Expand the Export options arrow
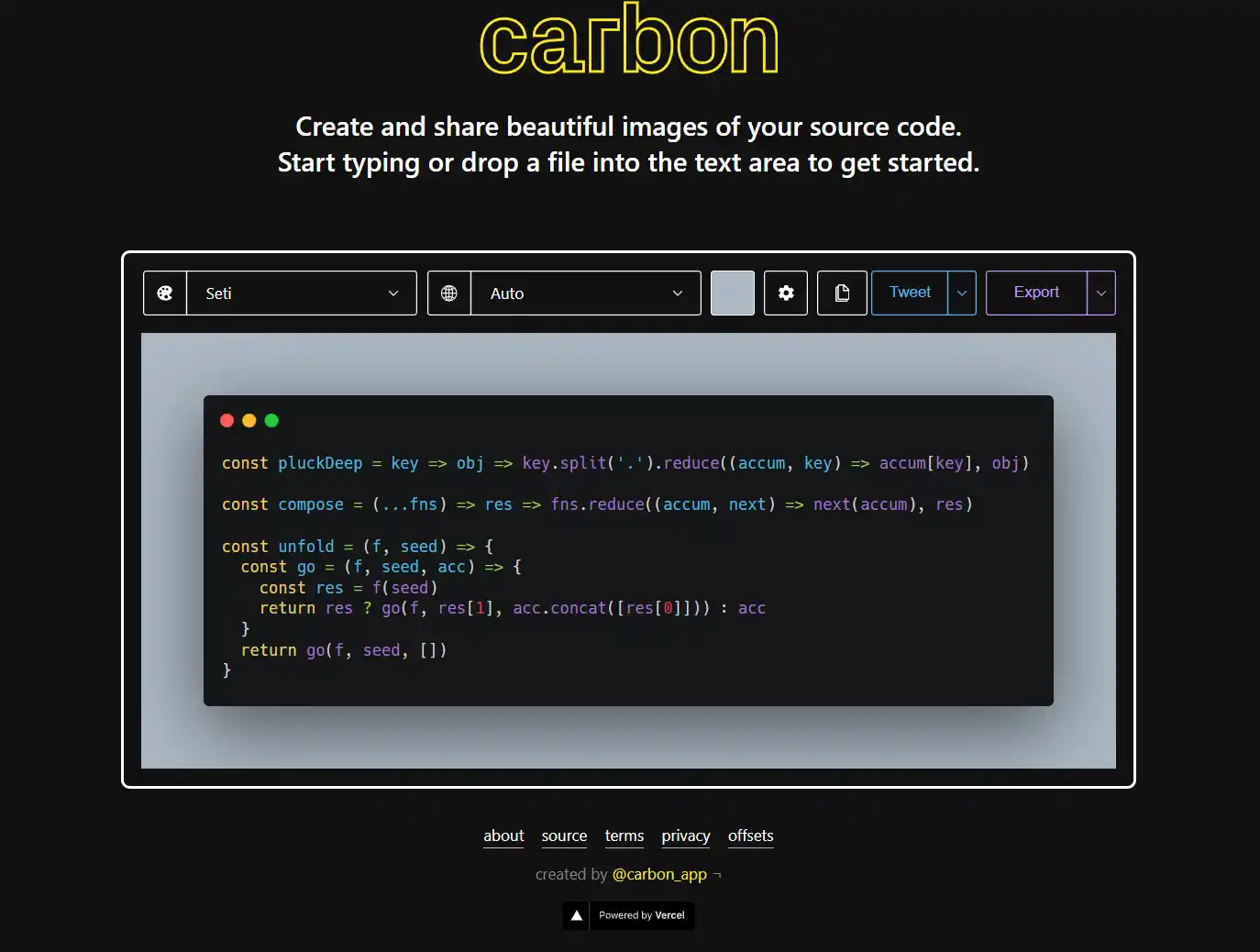Screen dimensions: 1260x952 pyautogui.click(x=1101, y=293)
